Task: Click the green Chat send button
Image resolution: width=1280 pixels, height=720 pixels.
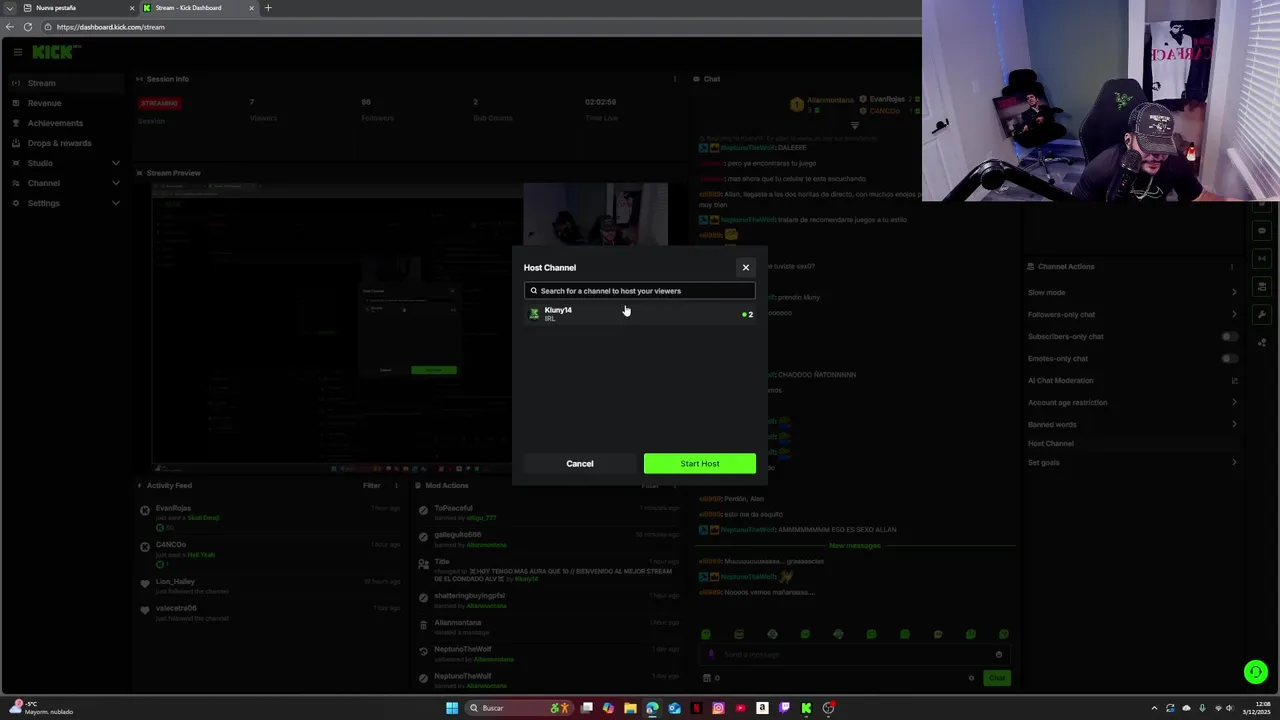Action: click(x=997, y=678)
